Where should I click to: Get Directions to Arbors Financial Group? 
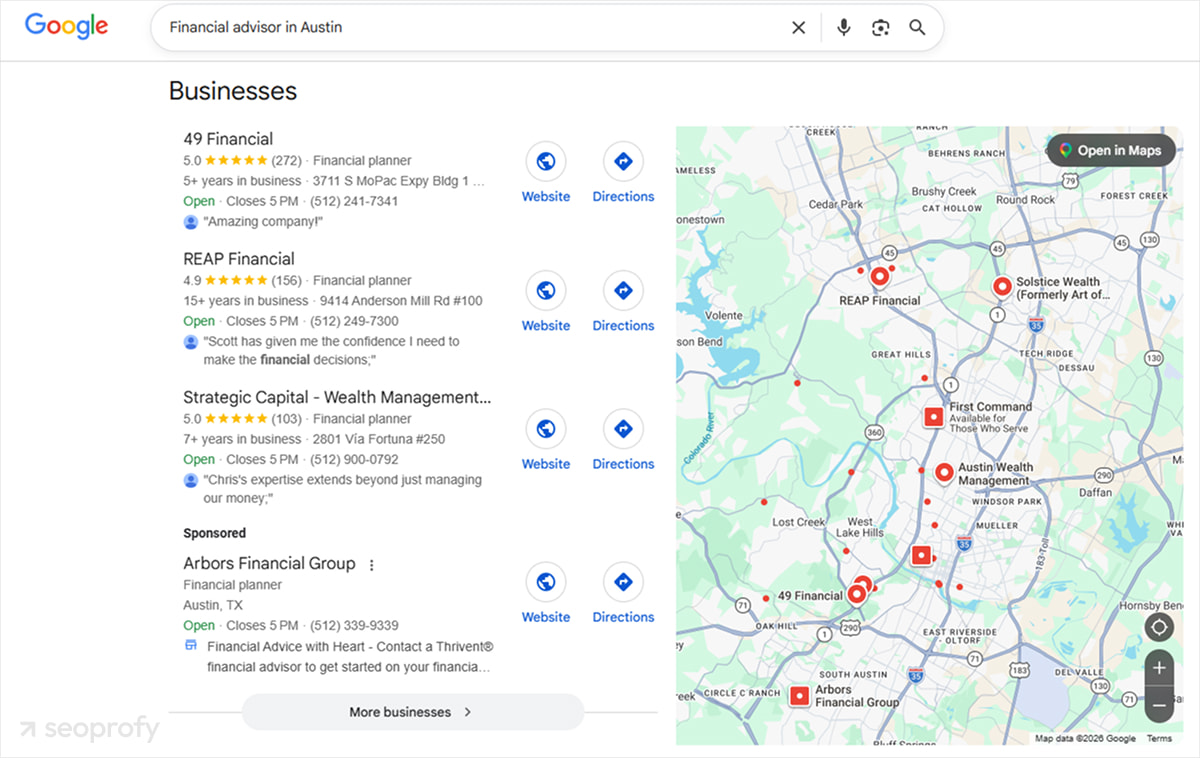623,592
